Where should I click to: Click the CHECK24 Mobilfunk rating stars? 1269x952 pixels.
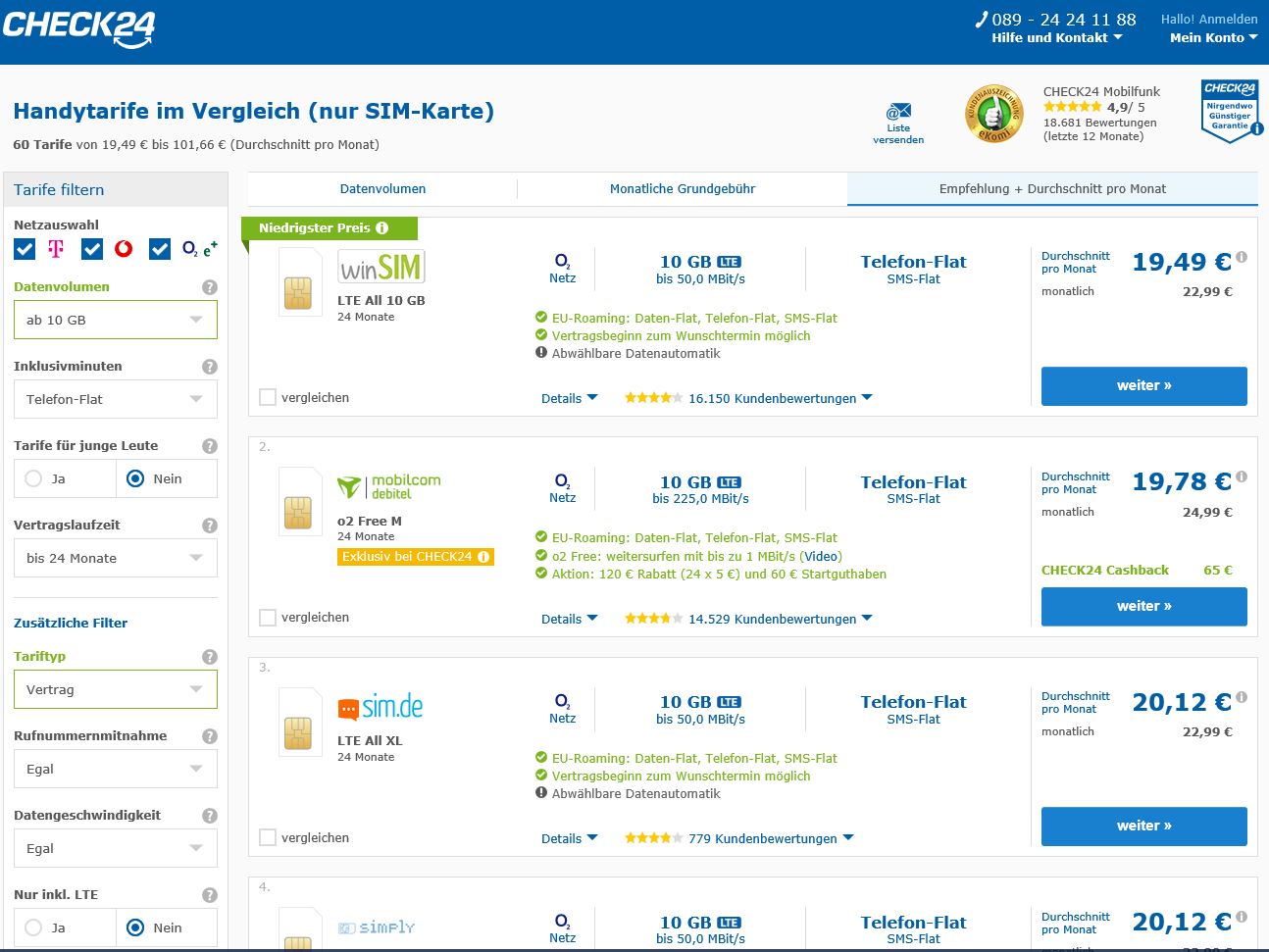click(1072, 107)
